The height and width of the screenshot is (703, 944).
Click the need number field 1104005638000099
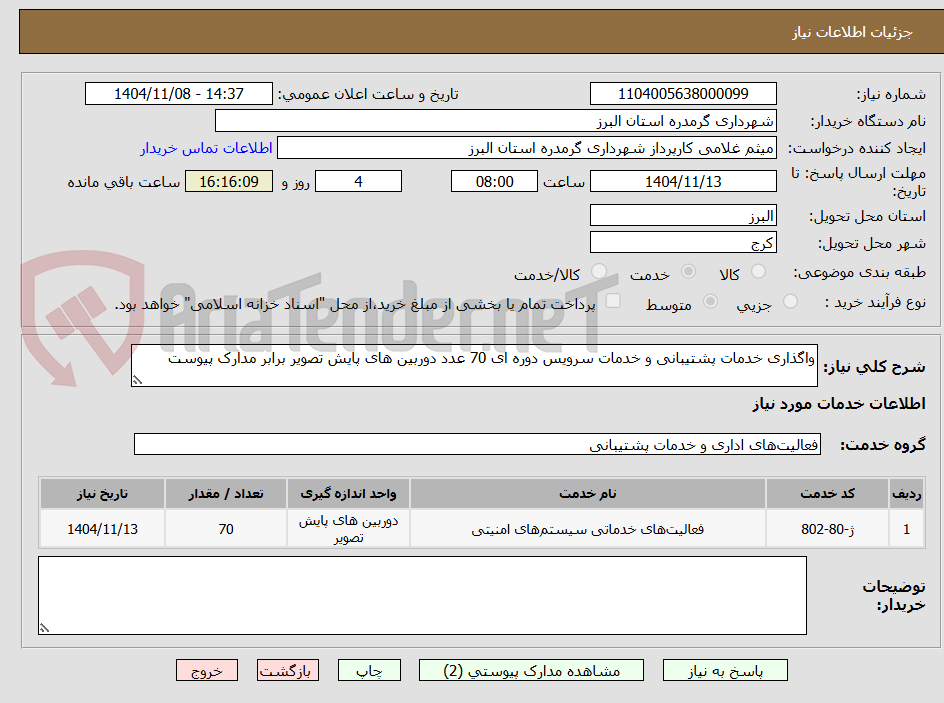(683, 94)
